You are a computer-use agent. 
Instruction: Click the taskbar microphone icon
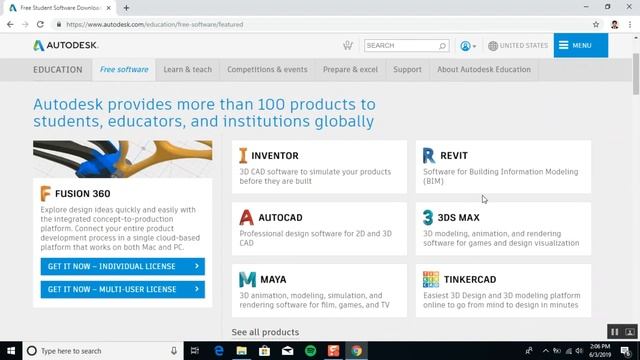(174, 351)
